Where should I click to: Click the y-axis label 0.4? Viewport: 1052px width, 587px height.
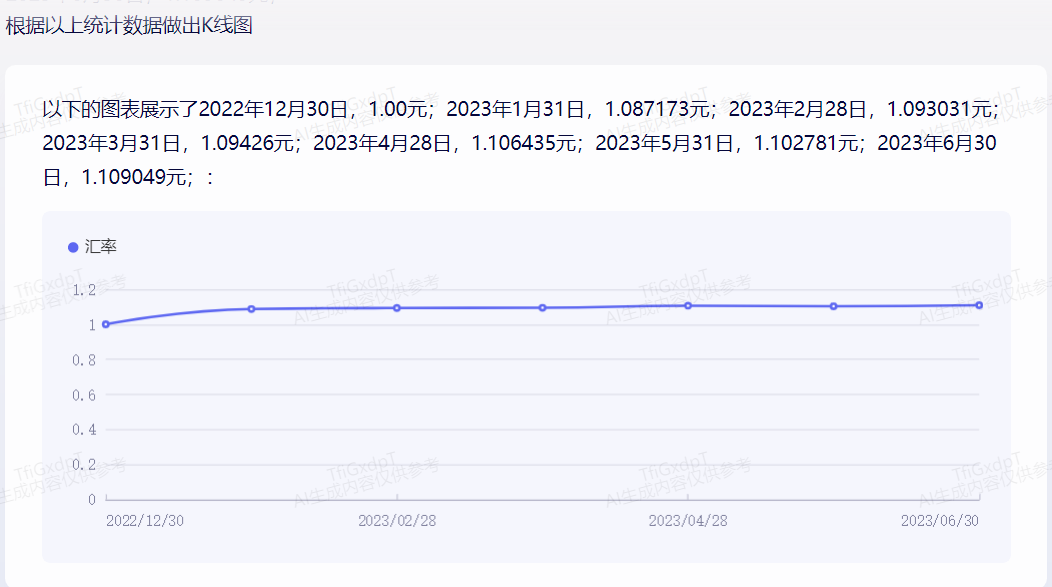(x=84, y=429)
